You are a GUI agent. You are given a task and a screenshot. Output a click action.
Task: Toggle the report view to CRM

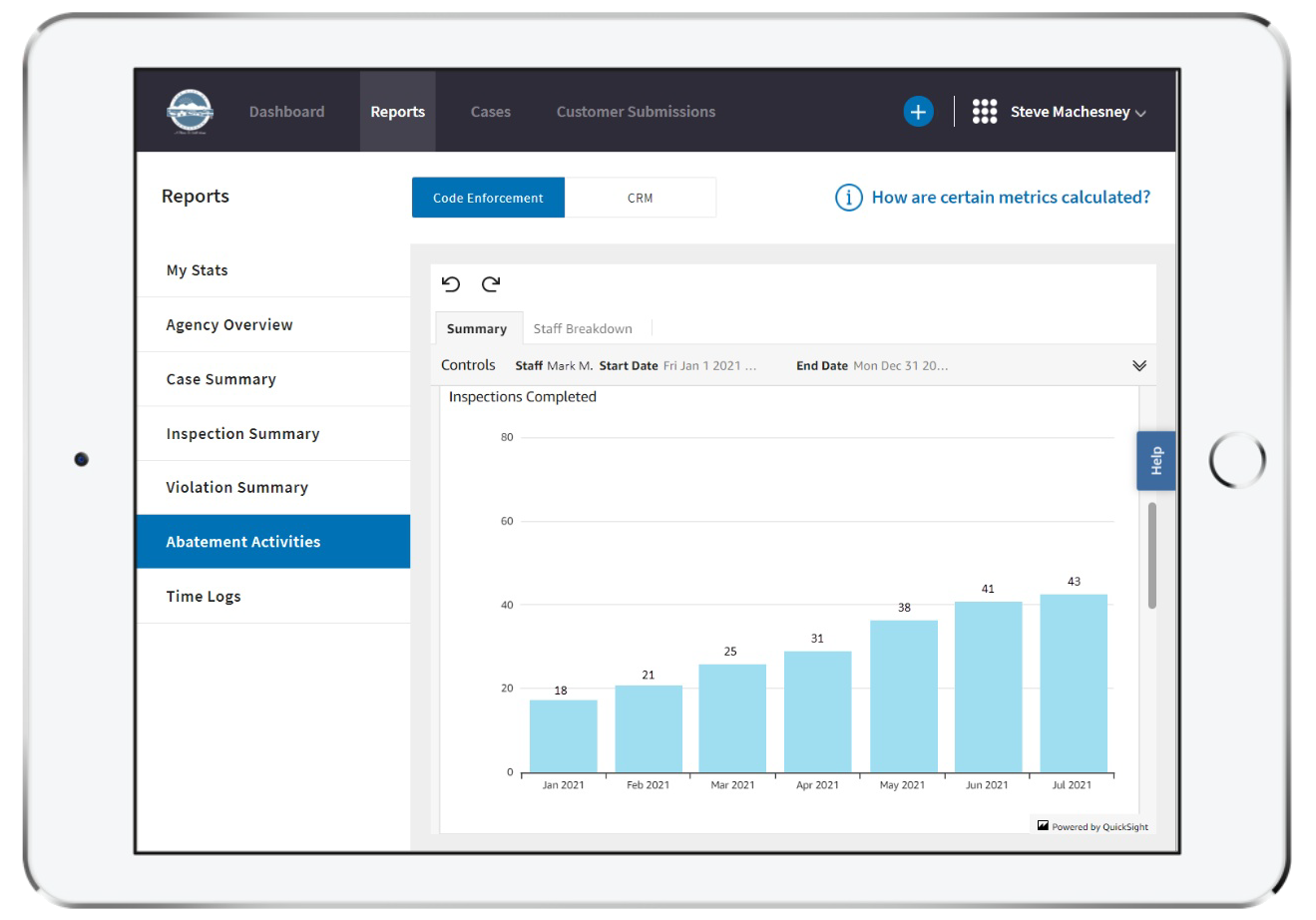[x=641, y=197]
